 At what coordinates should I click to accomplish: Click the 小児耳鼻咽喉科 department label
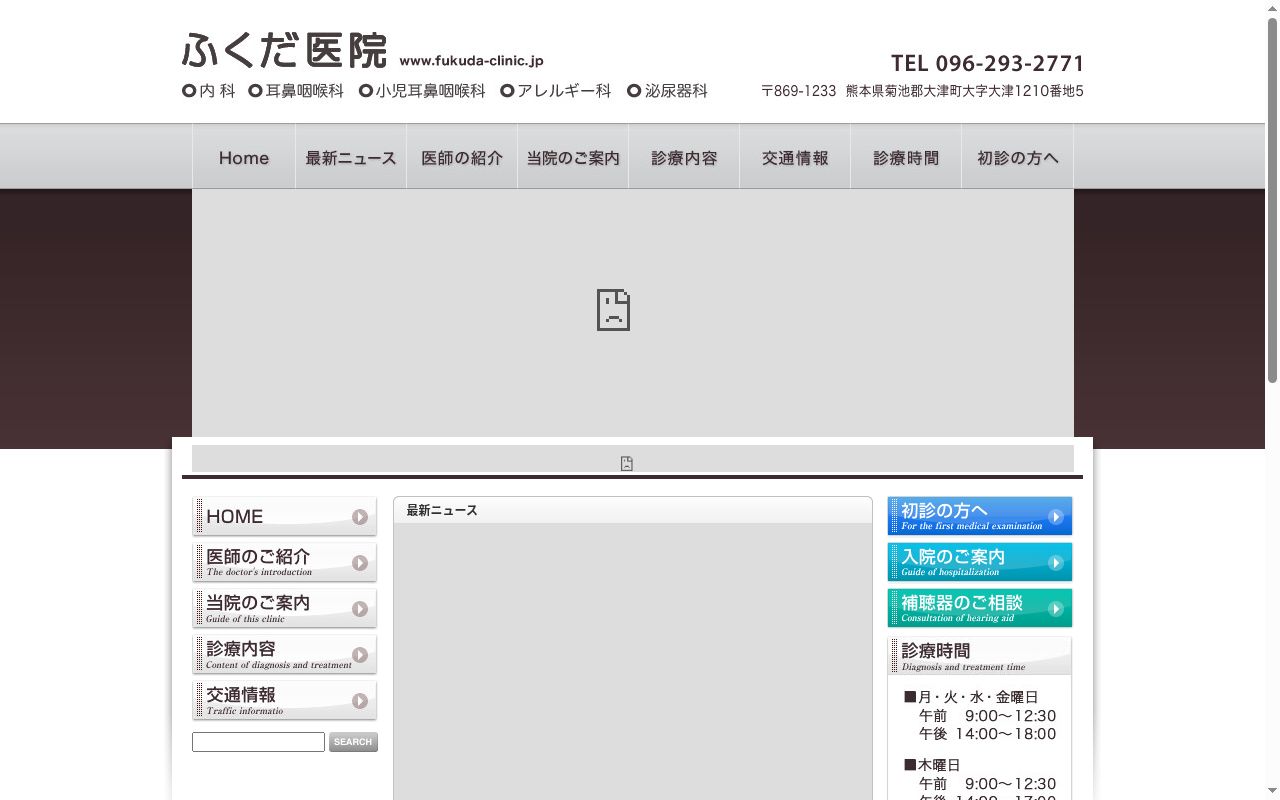(422, 91)
